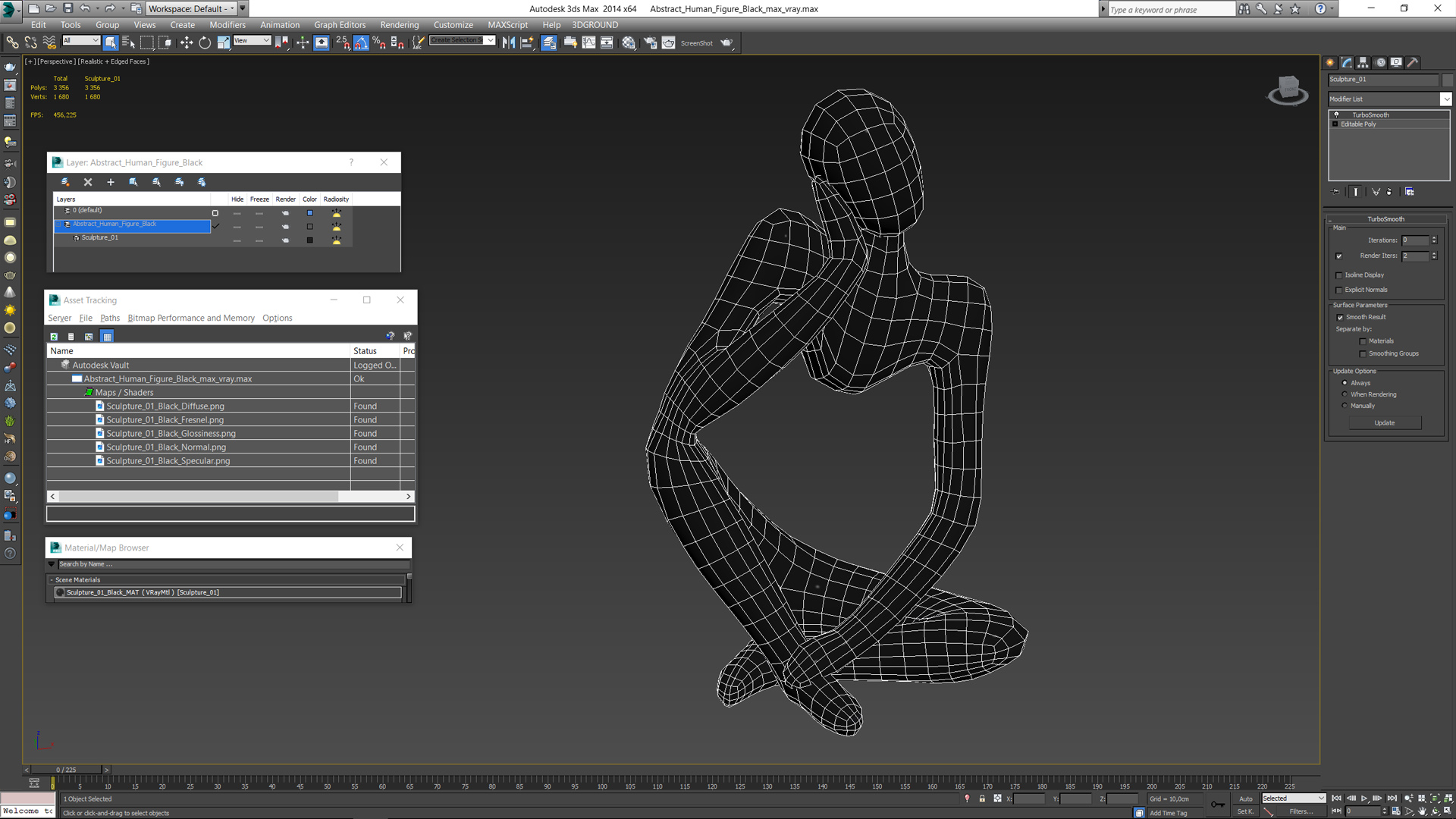Switch to the Hierarchy panel tab

coord(1363,63)
